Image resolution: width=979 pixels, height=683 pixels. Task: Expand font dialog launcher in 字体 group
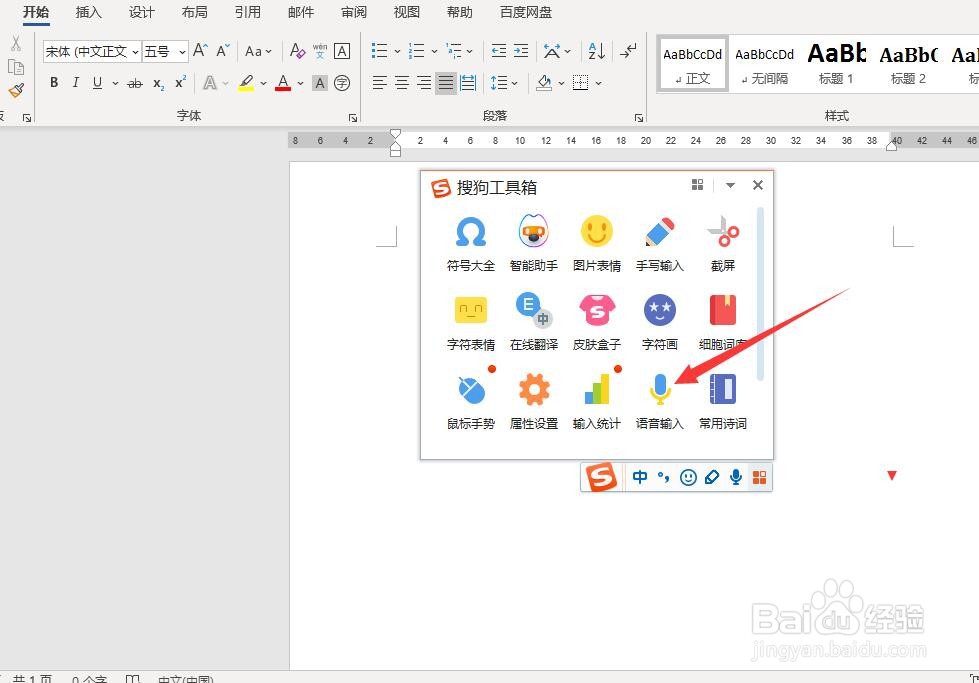[353, 117]
